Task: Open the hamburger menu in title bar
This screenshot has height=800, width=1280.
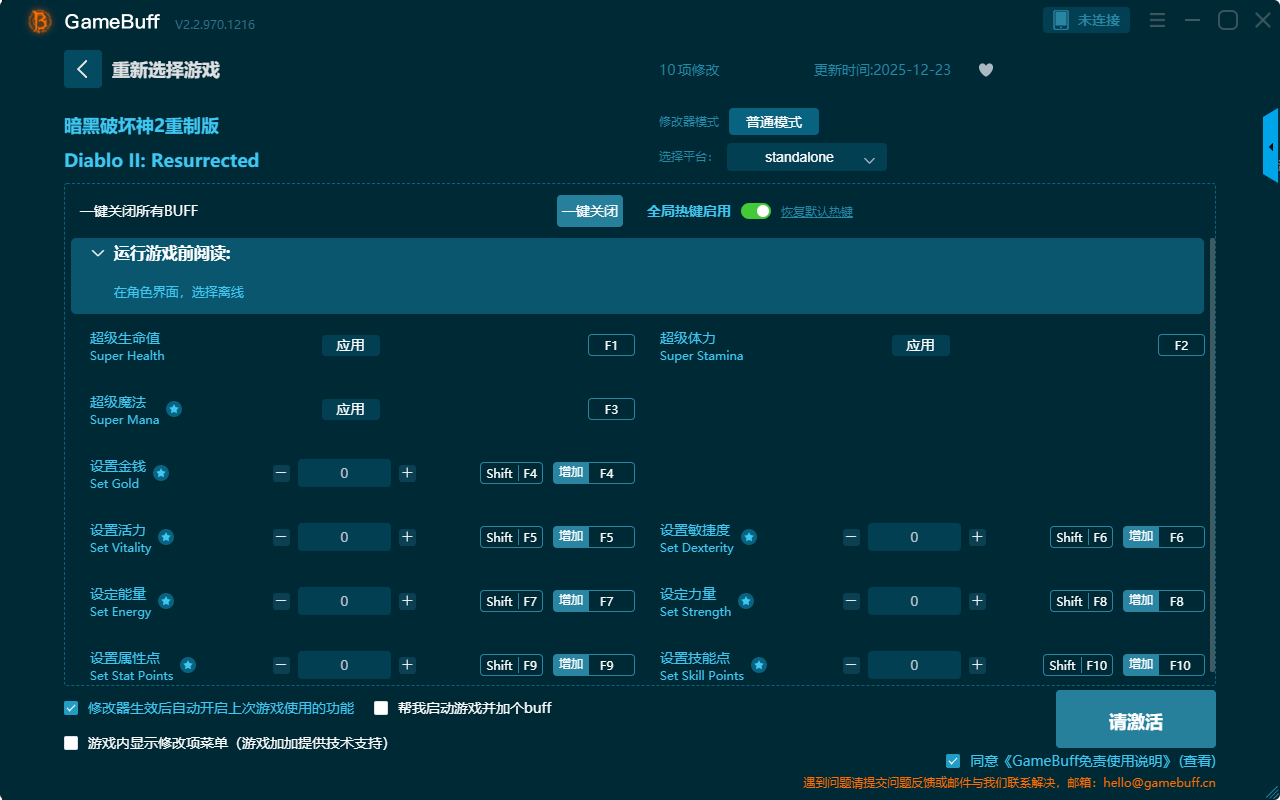Action: click(x=1157, y=20)
